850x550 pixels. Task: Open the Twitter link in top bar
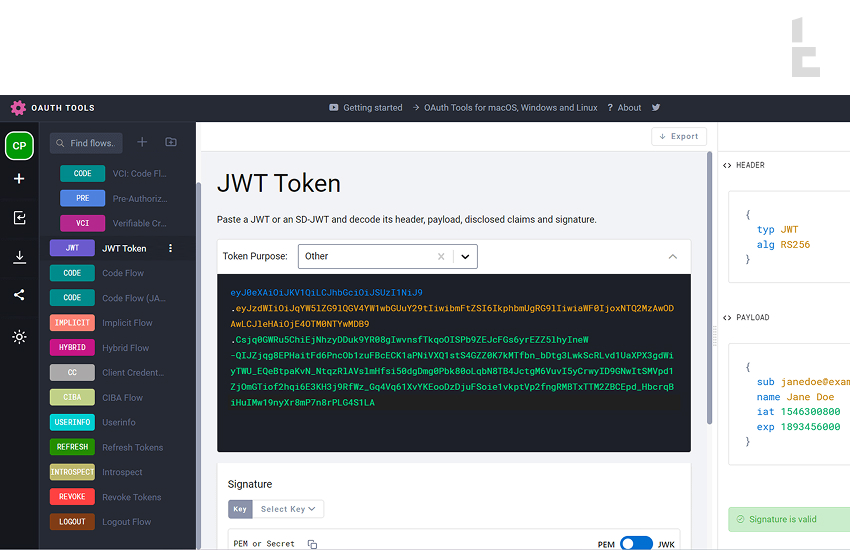[x=656, y=108]
